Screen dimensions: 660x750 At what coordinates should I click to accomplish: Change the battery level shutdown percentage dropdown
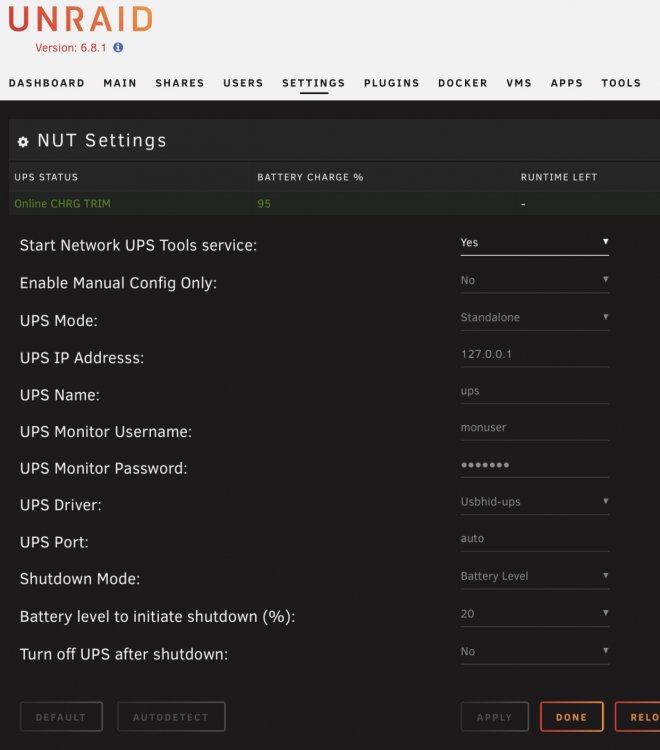pyautogui.click(x=534, y=614)
